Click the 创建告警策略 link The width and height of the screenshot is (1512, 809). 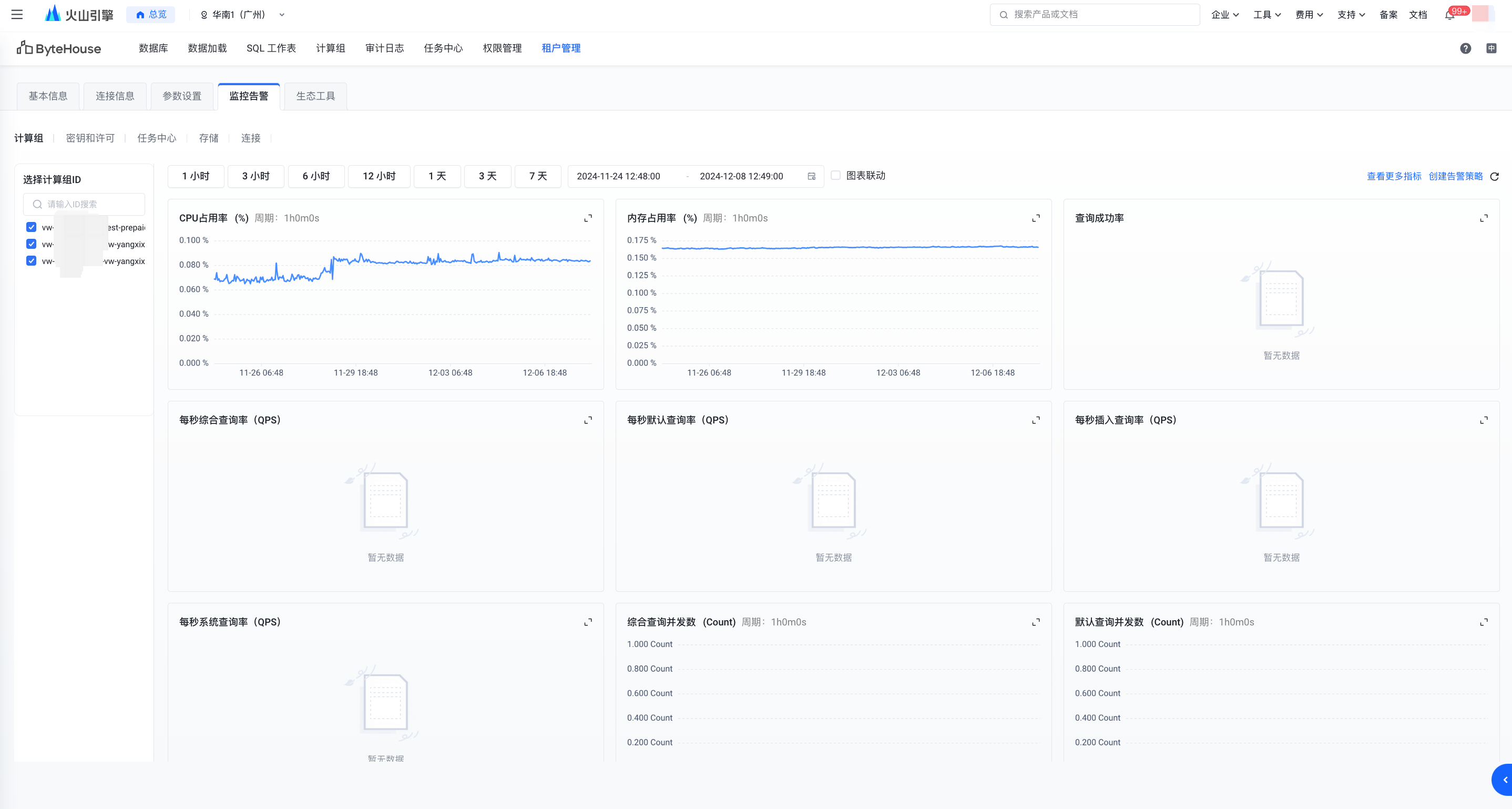[1456, 176]
